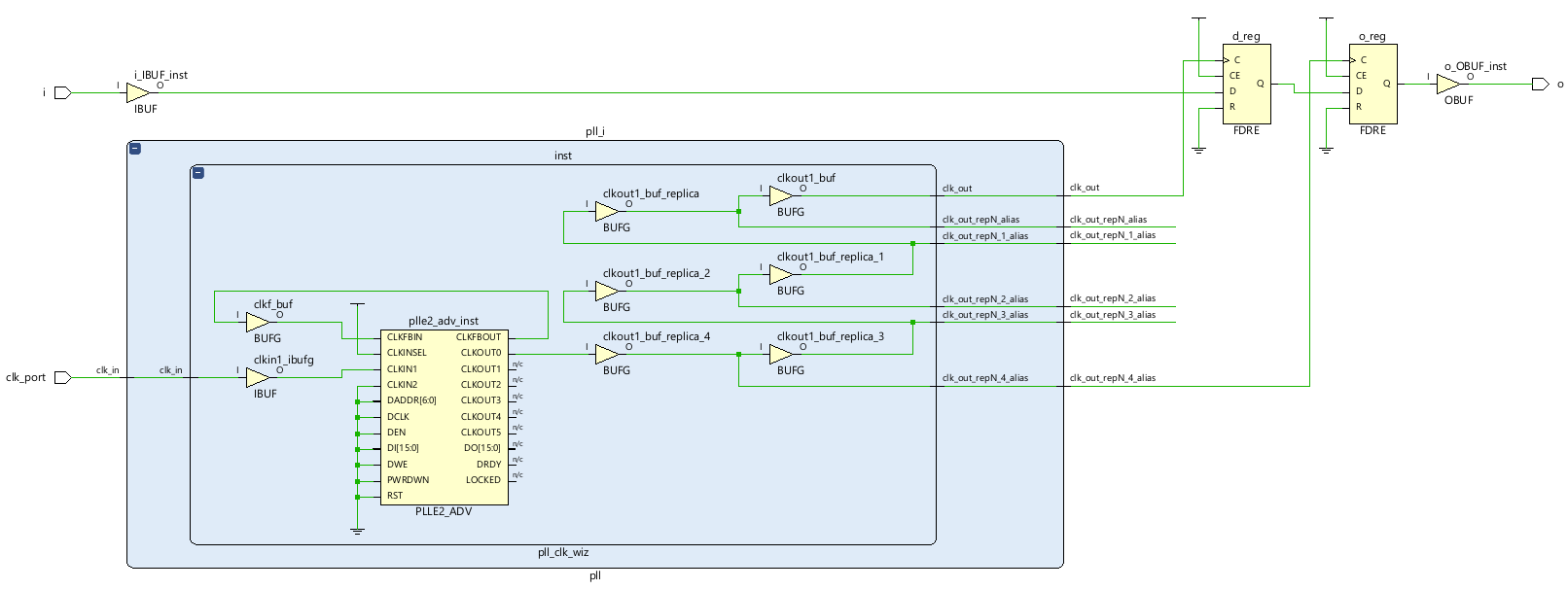Click the LOCKED pin label
Screen dimensions: 1568x590
click(x=483, y=480)
